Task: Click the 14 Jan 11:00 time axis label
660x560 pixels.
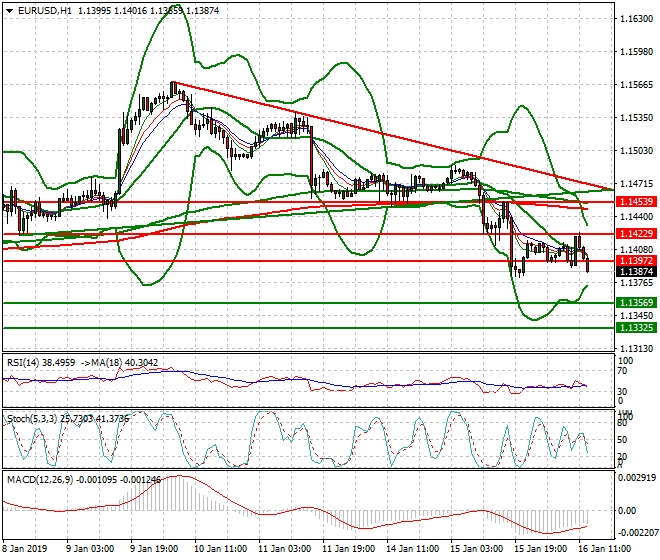Action: (412, 549)
